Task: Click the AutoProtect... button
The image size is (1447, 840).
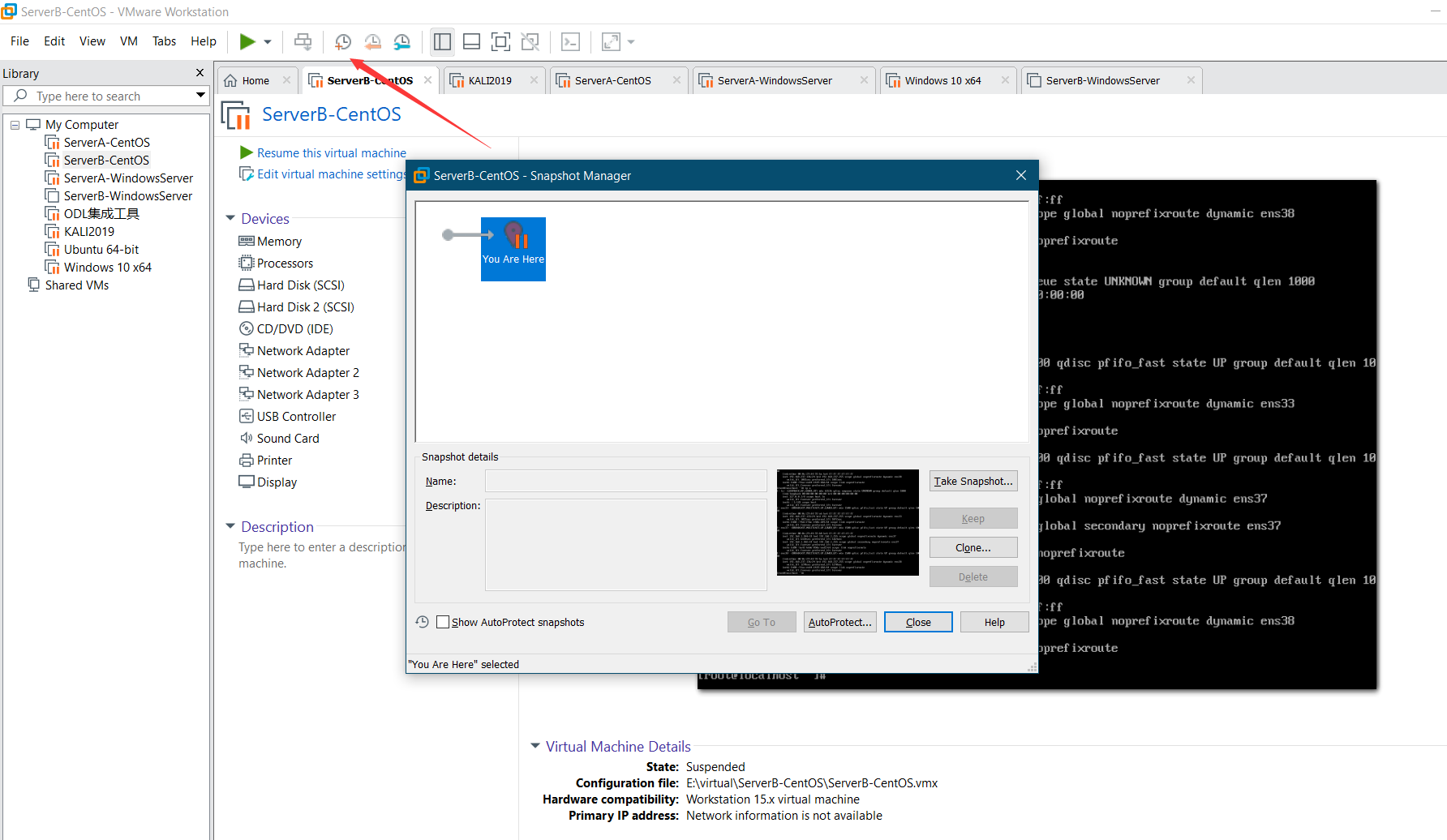Action: tap(840, 622)
